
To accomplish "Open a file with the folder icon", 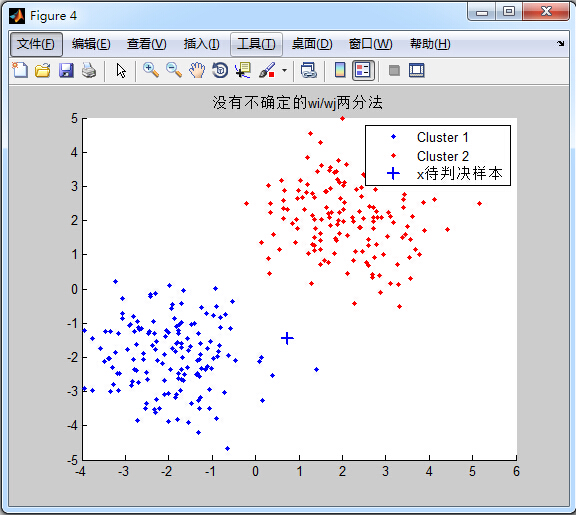I will (x=43, y=70).
